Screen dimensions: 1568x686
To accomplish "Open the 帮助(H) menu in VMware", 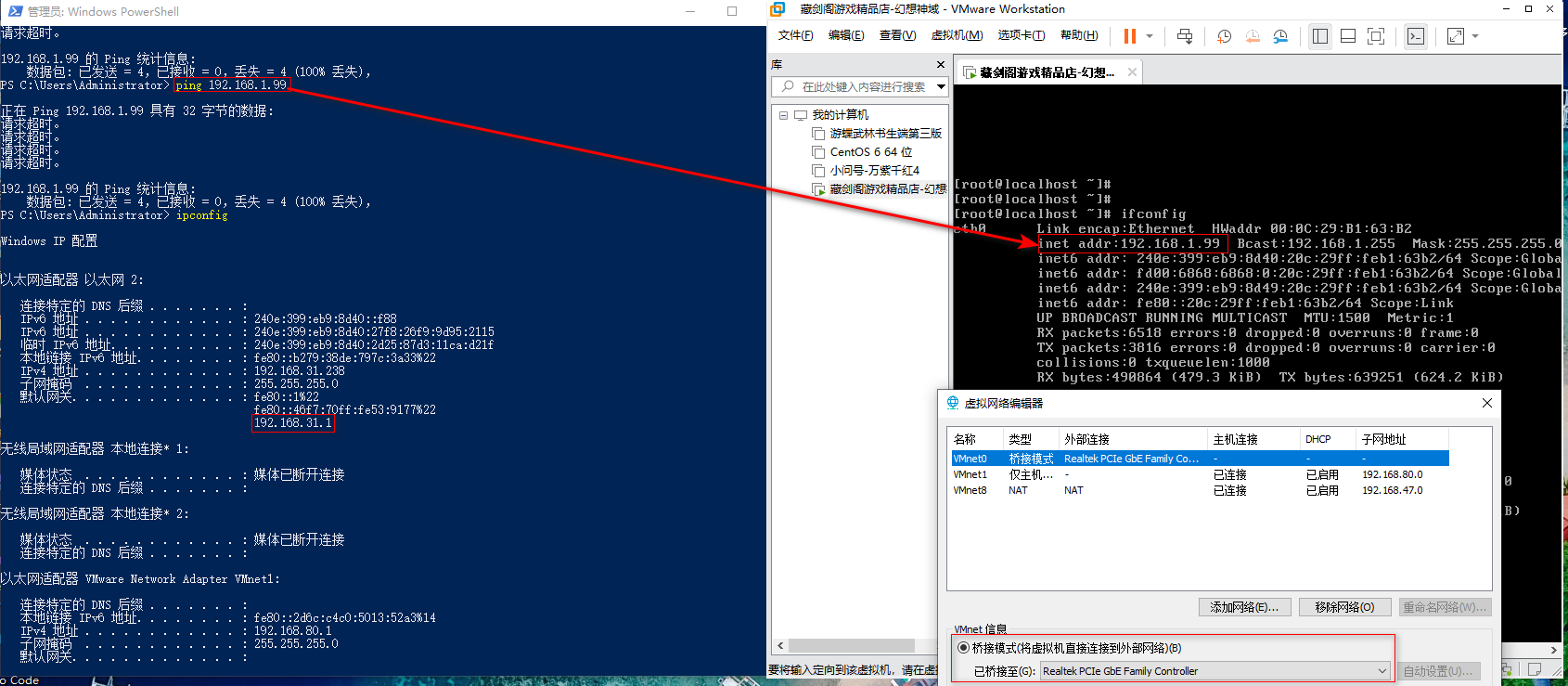I will [1079, 35].
